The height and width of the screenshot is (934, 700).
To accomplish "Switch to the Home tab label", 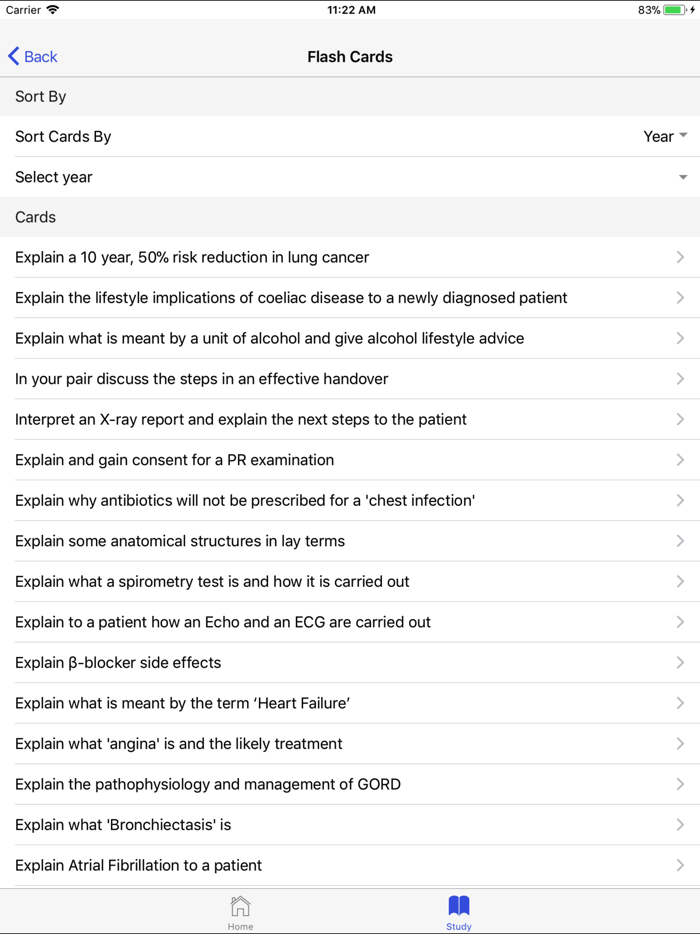I will click(x=240, y=927).
